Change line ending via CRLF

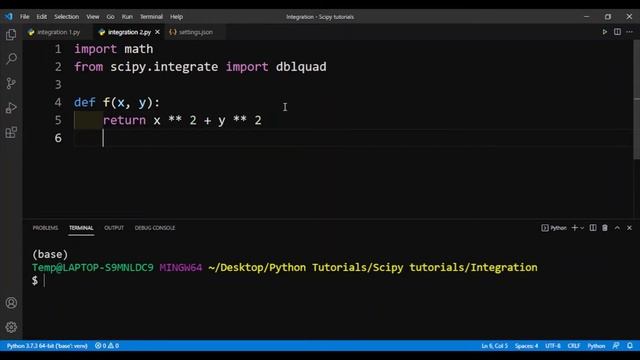pyautogui.click(x=573, y=346)
